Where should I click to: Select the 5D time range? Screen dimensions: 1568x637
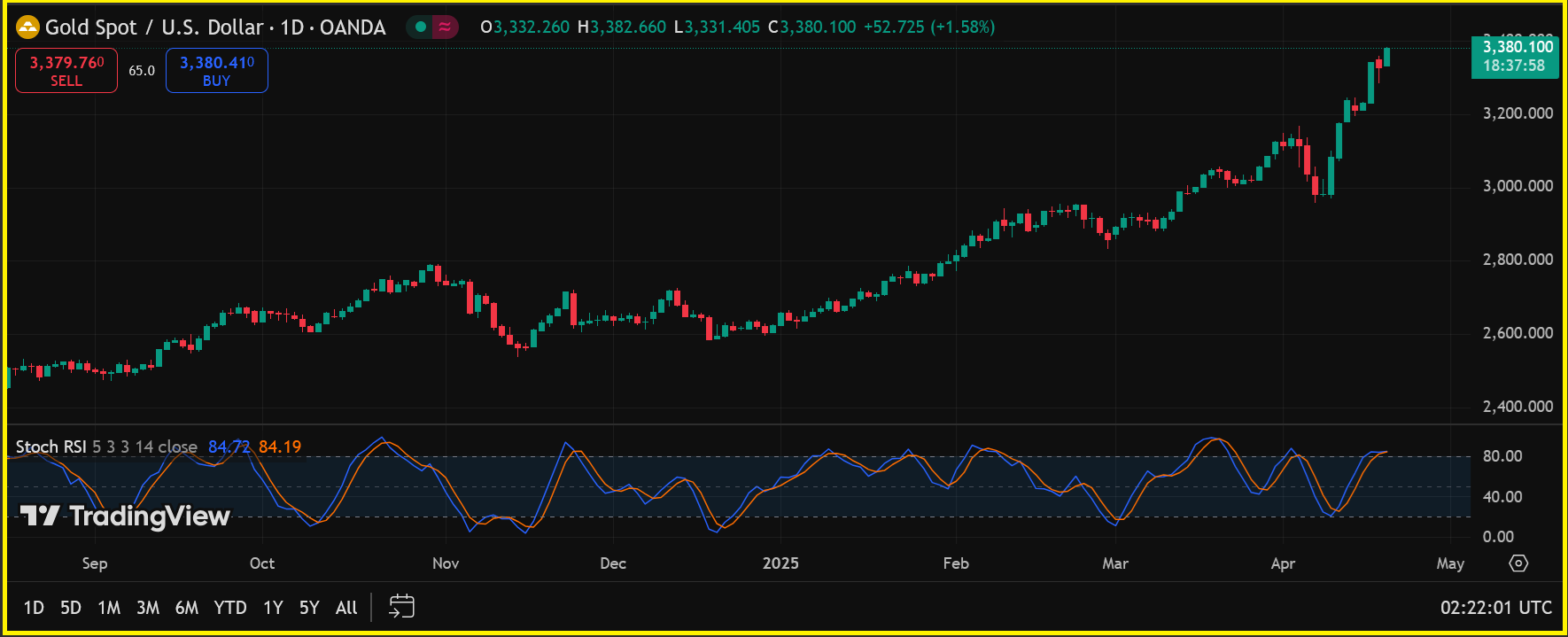pos(71,608)
